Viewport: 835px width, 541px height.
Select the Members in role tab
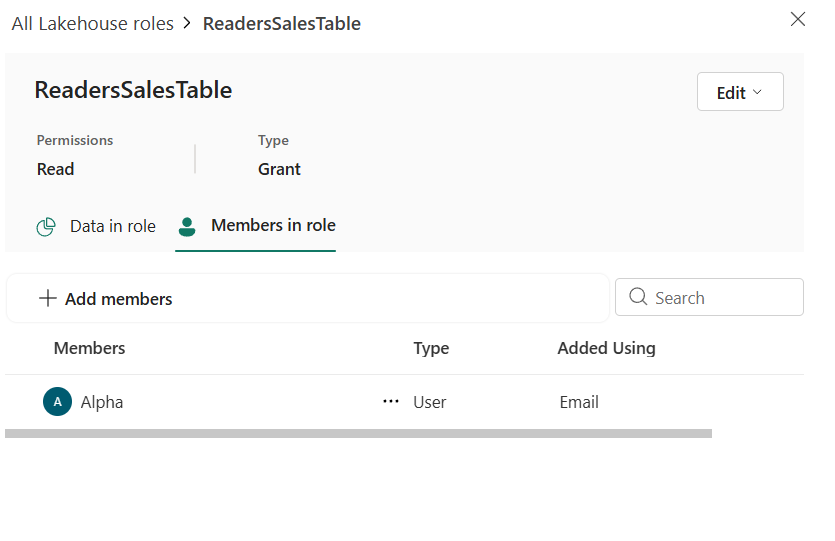pyautogui.click(x=256, y=226)
